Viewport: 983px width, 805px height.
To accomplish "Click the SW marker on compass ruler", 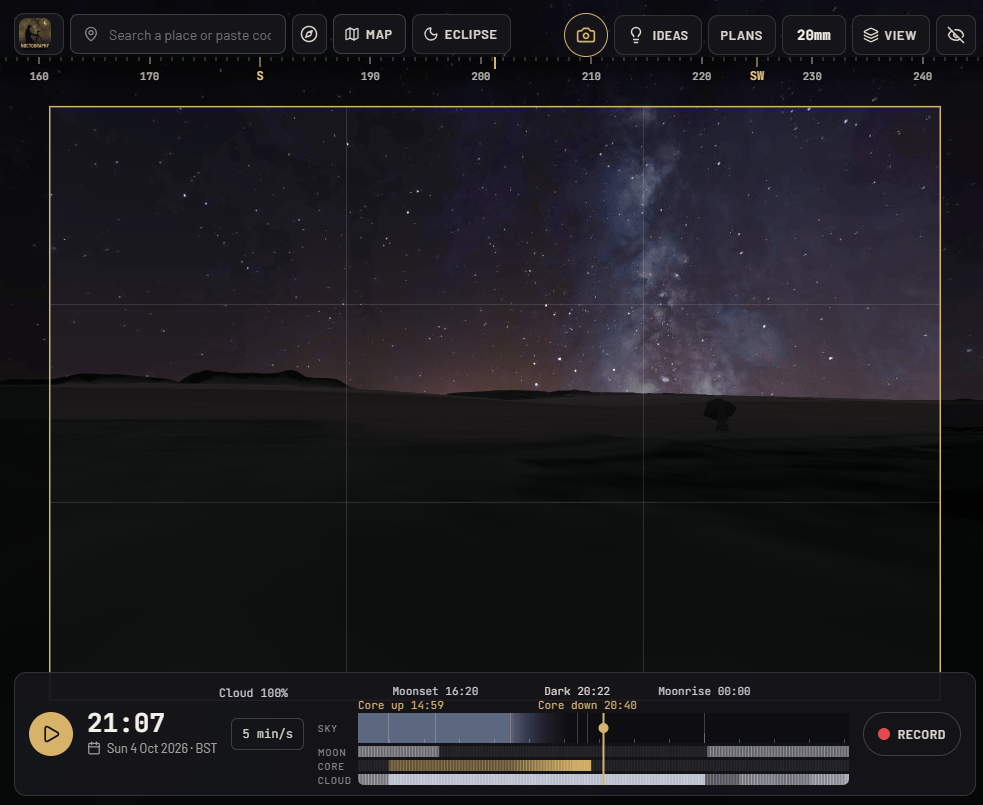I will tap(757, 76).
